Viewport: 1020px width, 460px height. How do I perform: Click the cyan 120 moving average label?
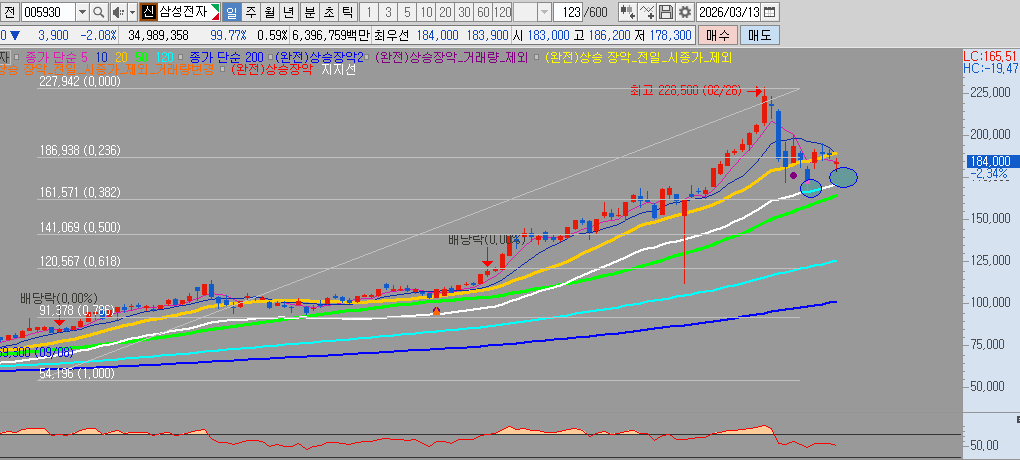point(165,57)
